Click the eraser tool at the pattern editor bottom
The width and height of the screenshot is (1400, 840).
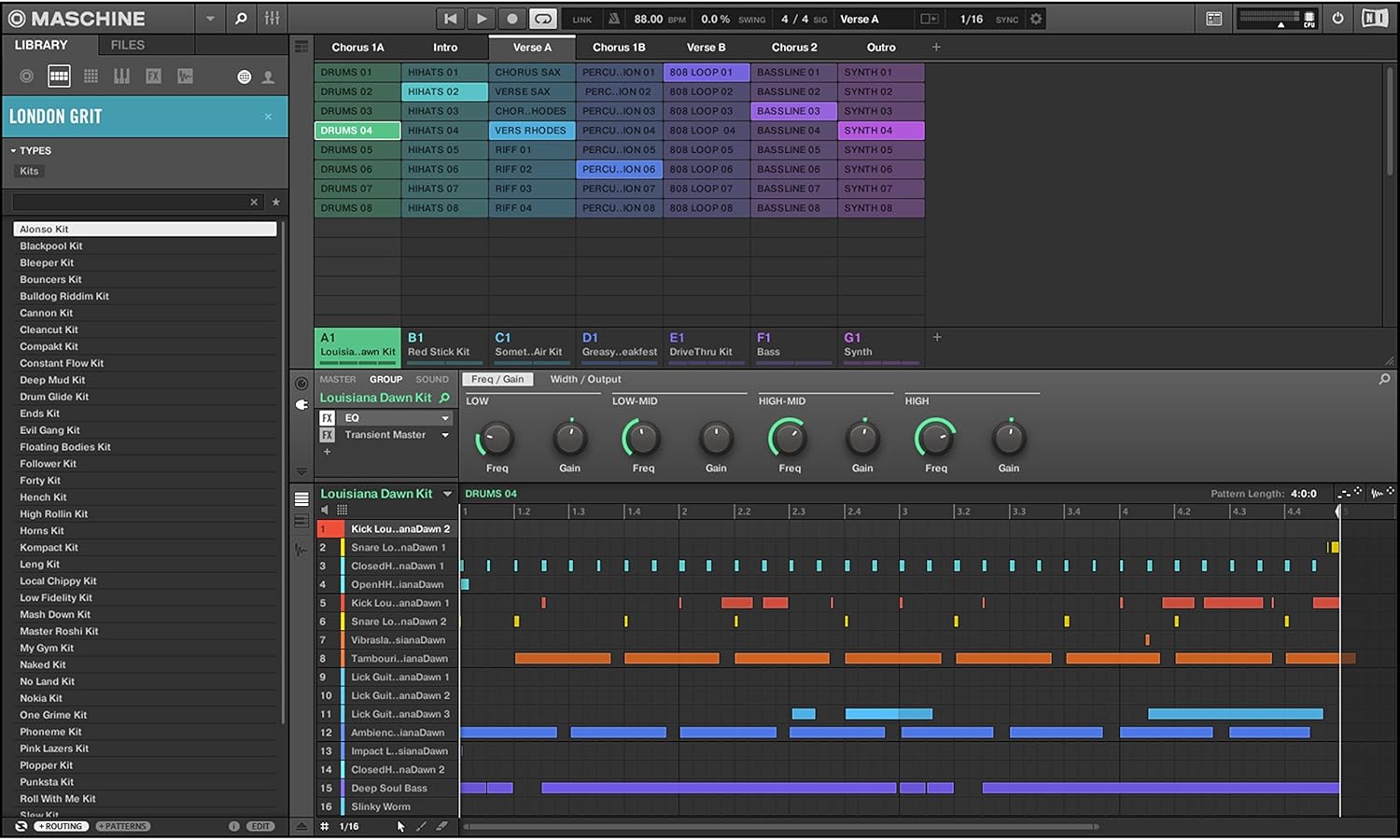441,827
